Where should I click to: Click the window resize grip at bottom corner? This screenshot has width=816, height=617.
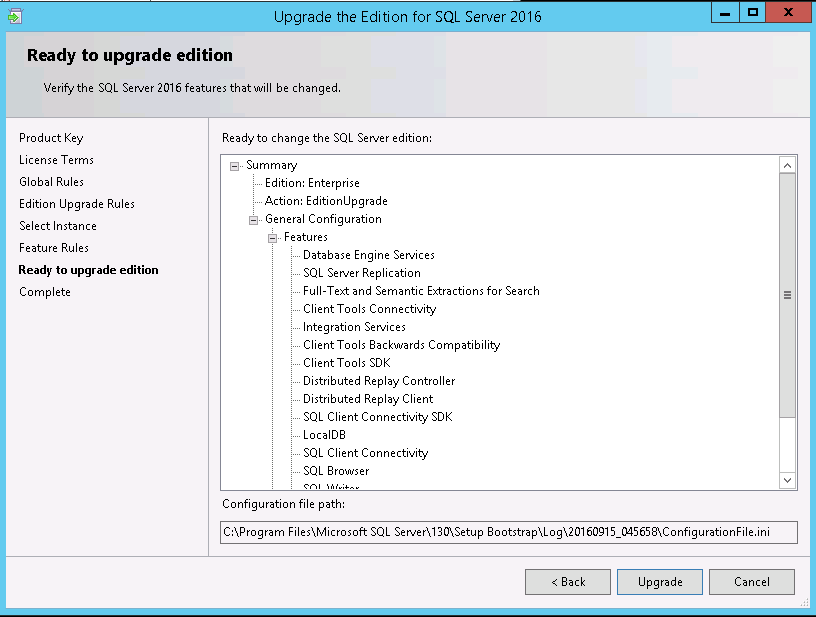pyautogui.click(x=805, y=603)
